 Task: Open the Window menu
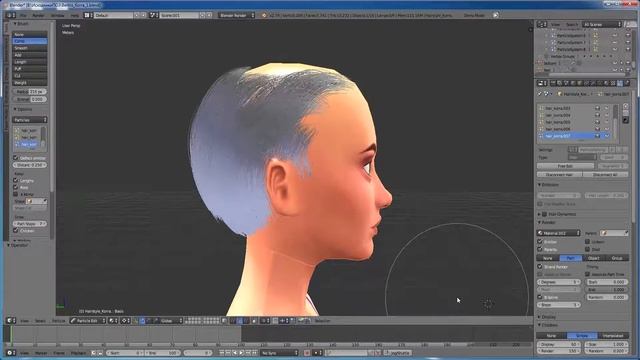[58, 15]
